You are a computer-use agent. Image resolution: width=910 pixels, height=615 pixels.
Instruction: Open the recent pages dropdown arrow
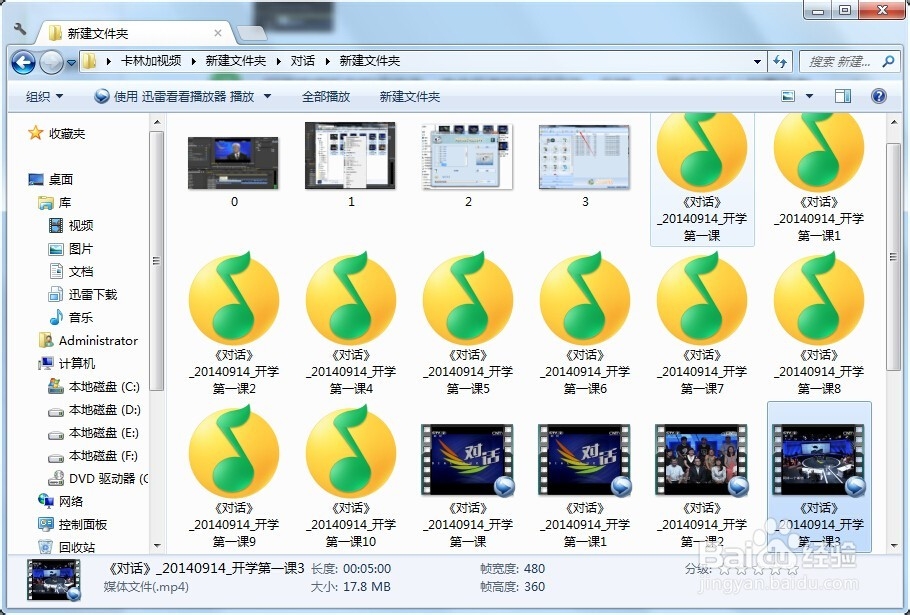tap(71, 62)
